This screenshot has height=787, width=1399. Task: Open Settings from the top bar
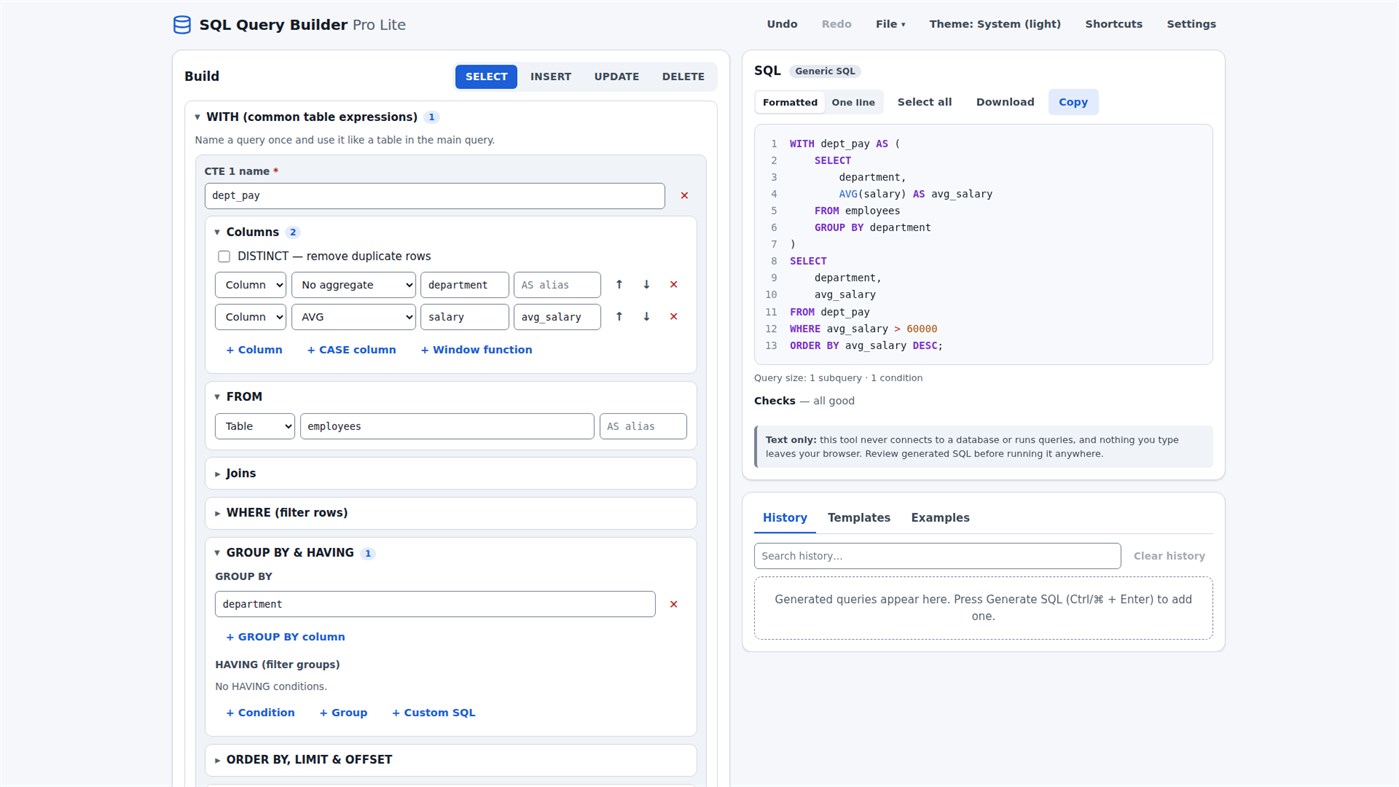1191,24
